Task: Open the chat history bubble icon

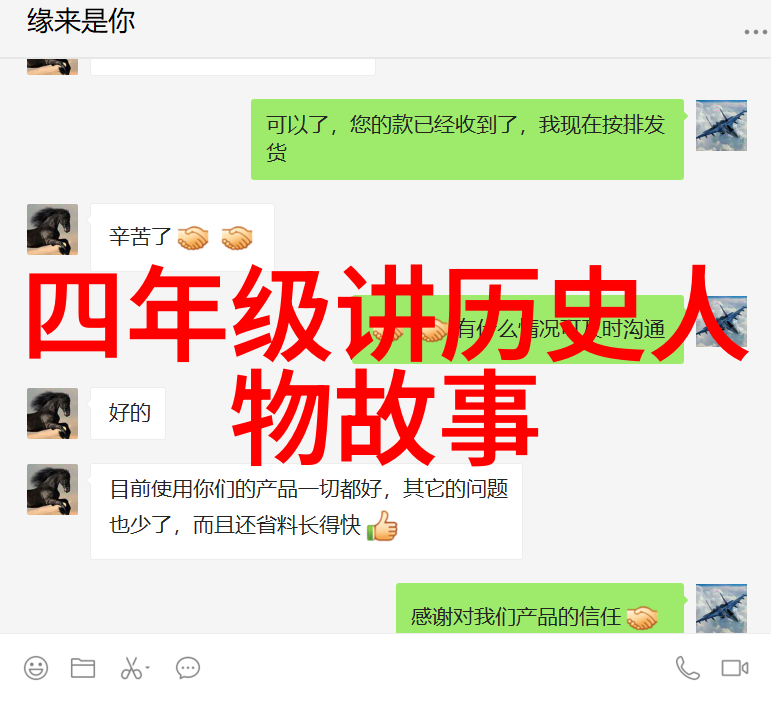Action: click(x=188, y=668)
